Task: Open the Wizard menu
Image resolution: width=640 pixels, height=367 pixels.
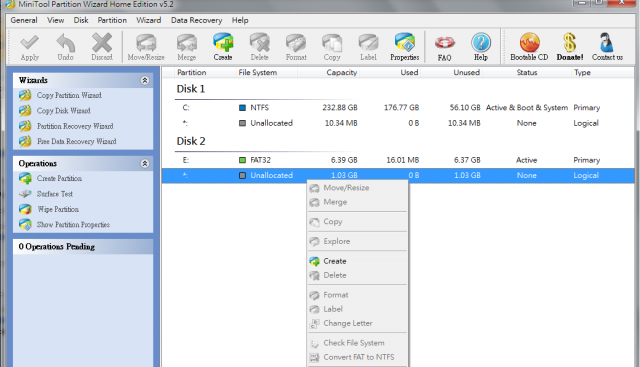Action: pyautogui.click(x=149, y=20)
